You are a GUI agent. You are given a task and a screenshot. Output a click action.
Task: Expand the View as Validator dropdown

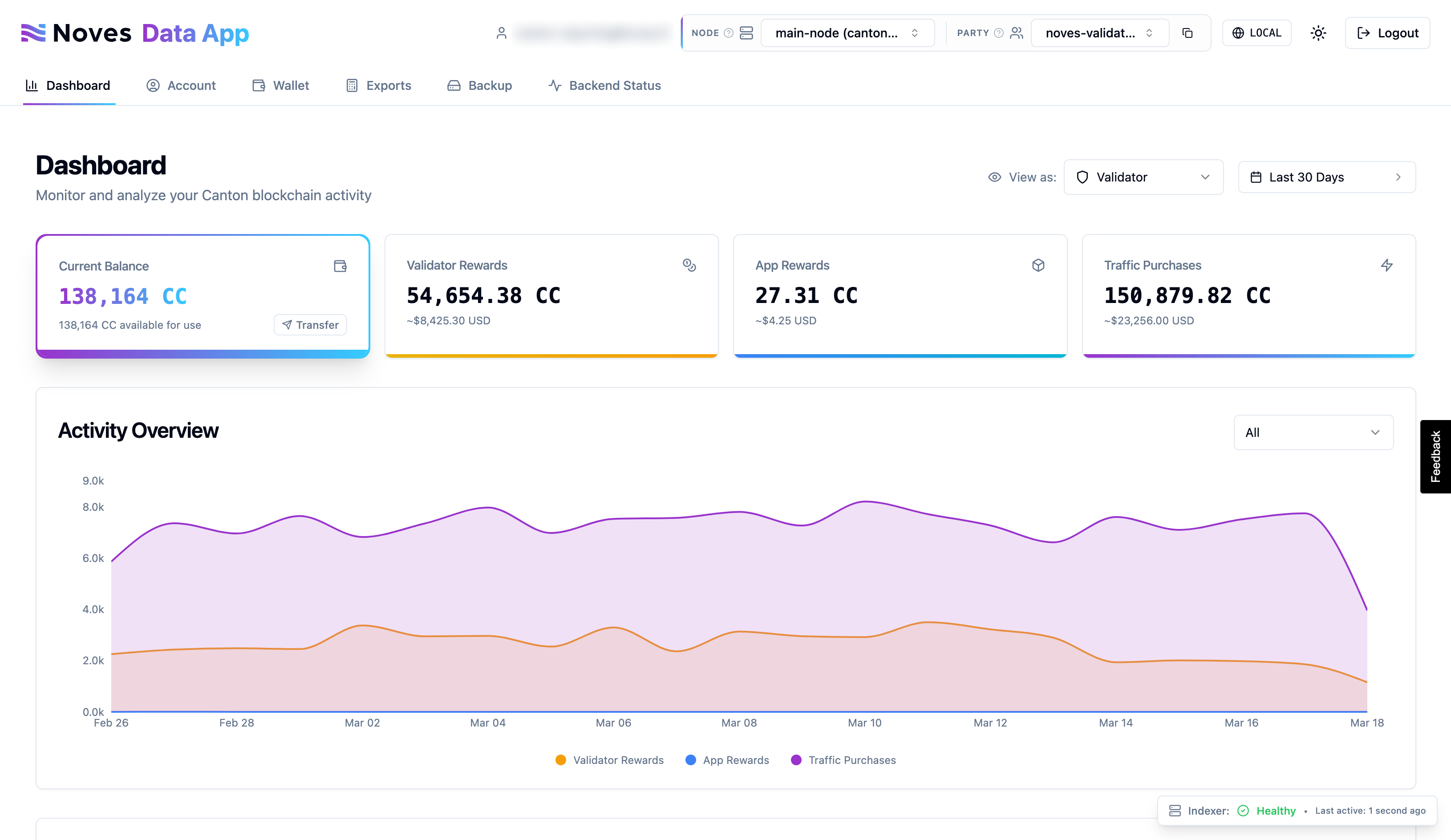1143,178
